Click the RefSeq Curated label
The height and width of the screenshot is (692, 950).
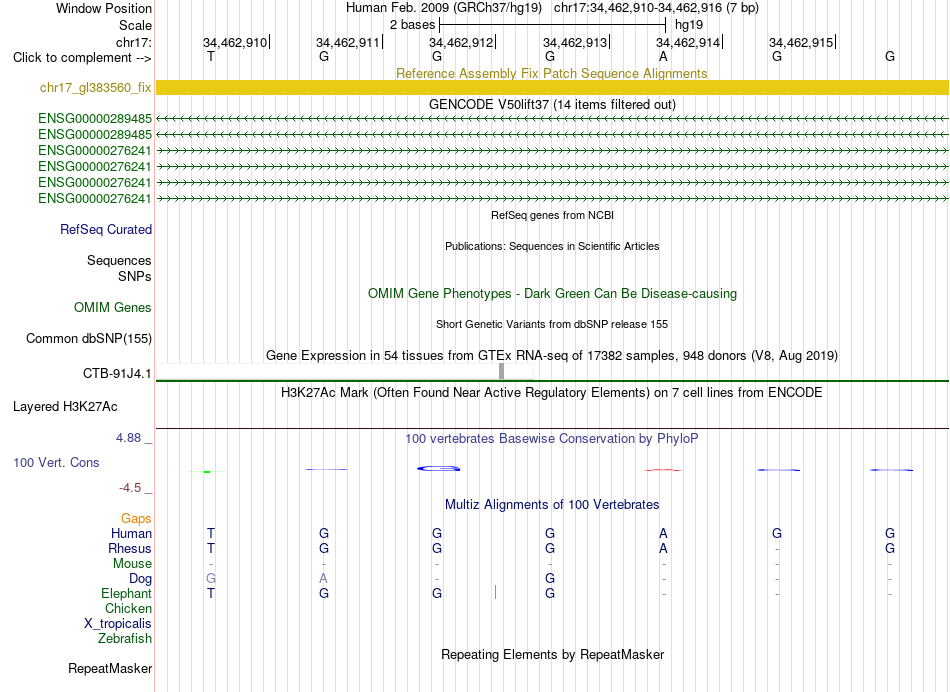pos(105,230)
